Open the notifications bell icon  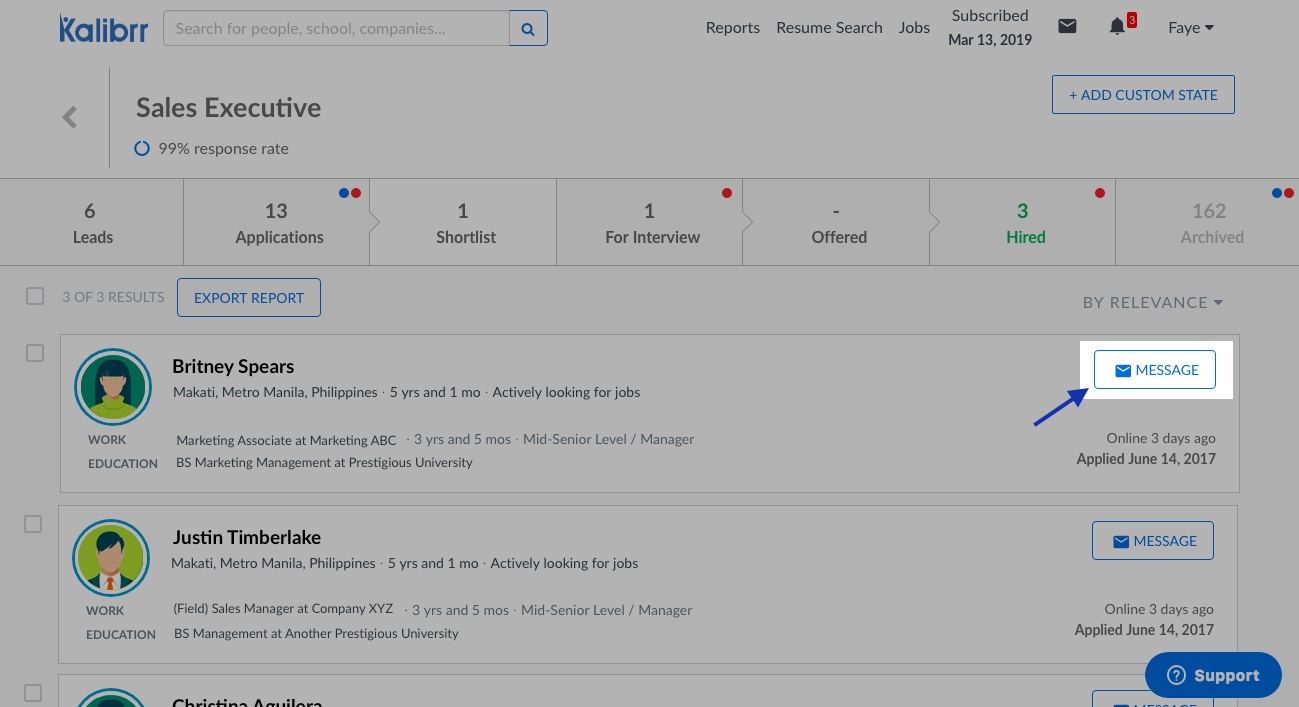(x=1117, y=27)
